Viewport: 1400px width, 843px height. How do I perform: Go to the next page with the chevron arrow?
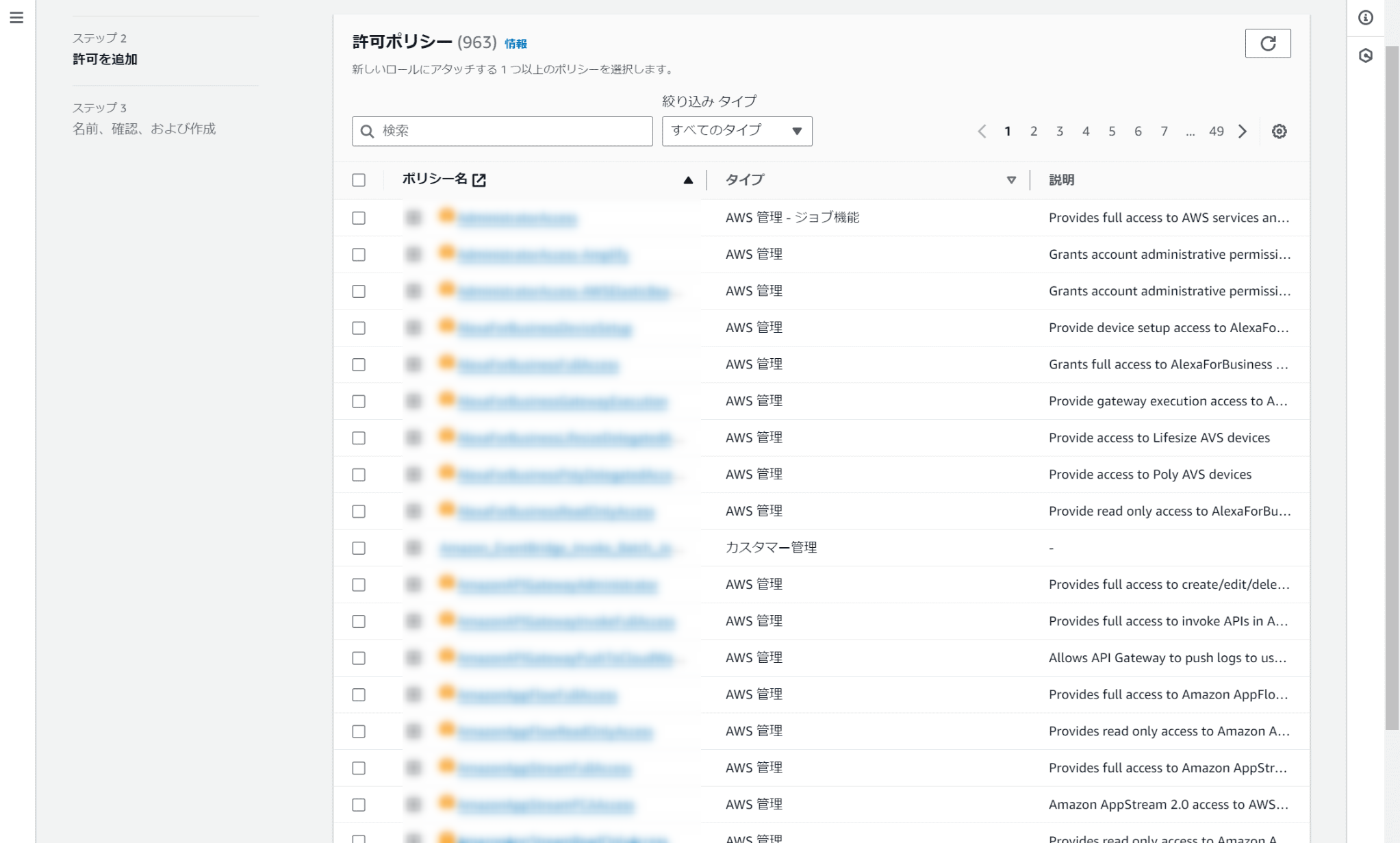click(x=1242, y=131)
